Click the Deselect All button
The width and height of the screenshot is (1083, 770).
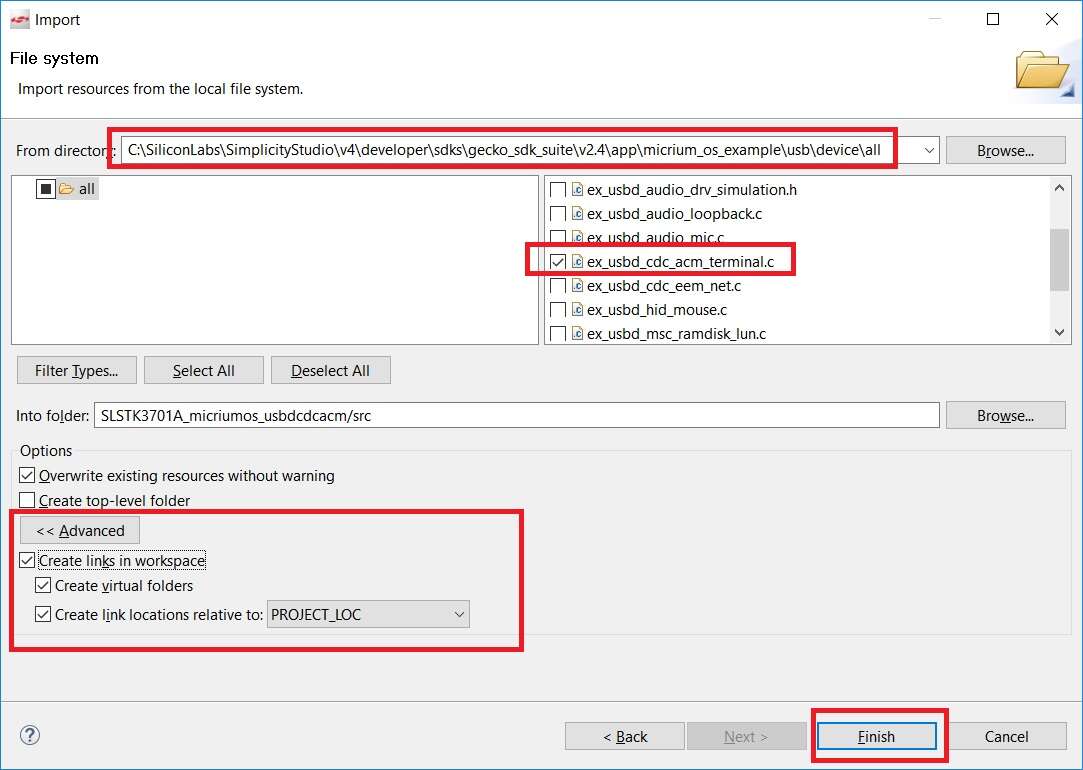coord(331,371)
